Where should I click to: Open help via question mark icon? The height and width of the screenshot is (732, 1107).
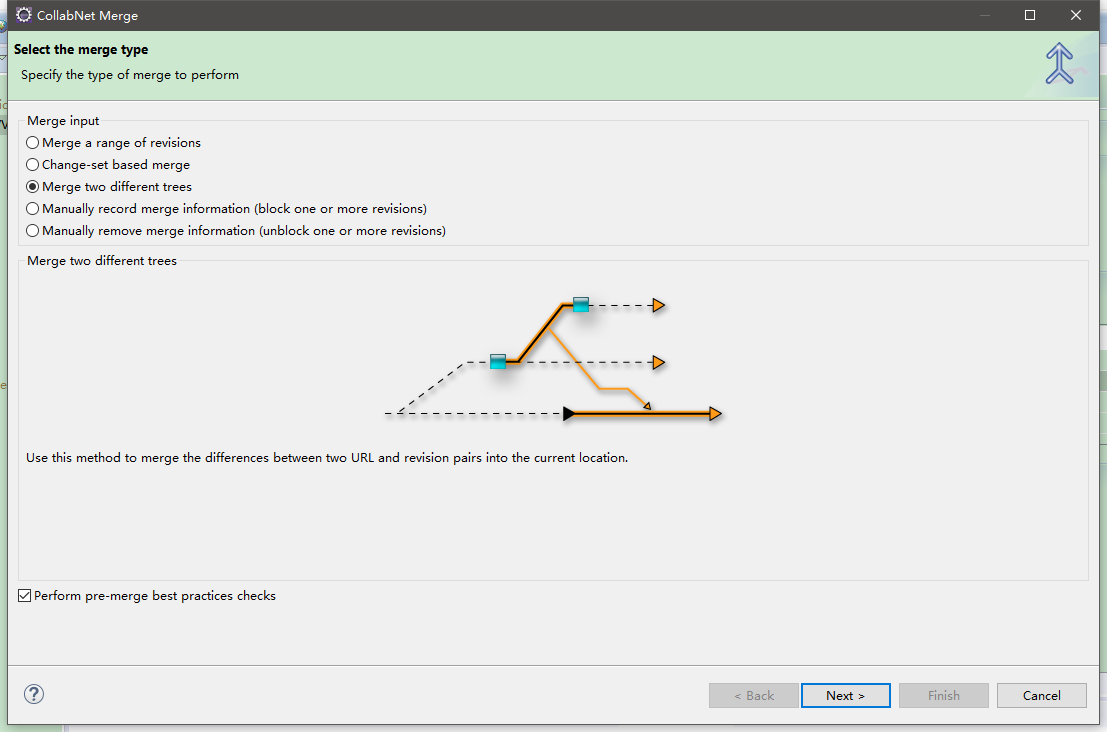(x=34, y=694)
